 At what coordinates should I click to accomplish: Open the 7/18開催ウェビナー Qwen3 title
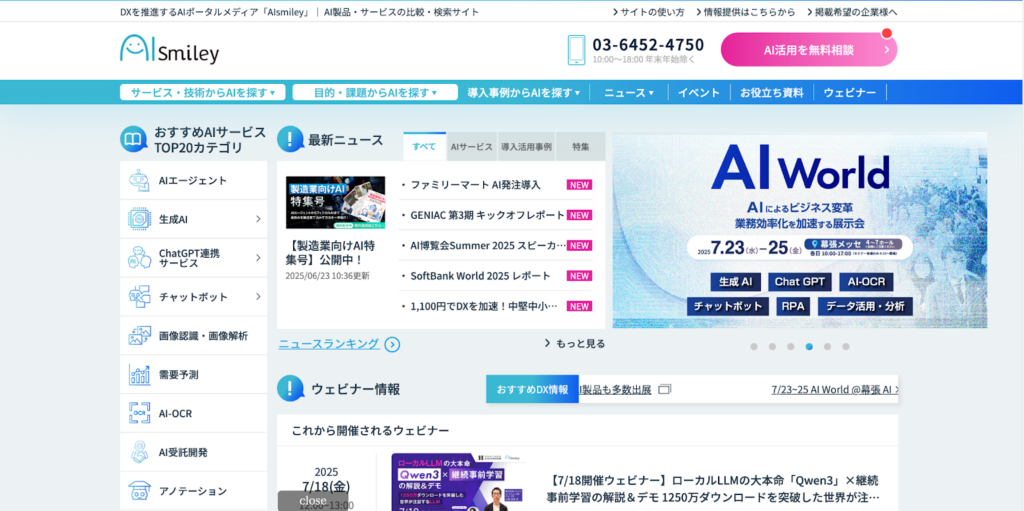(x=712, y=489)
